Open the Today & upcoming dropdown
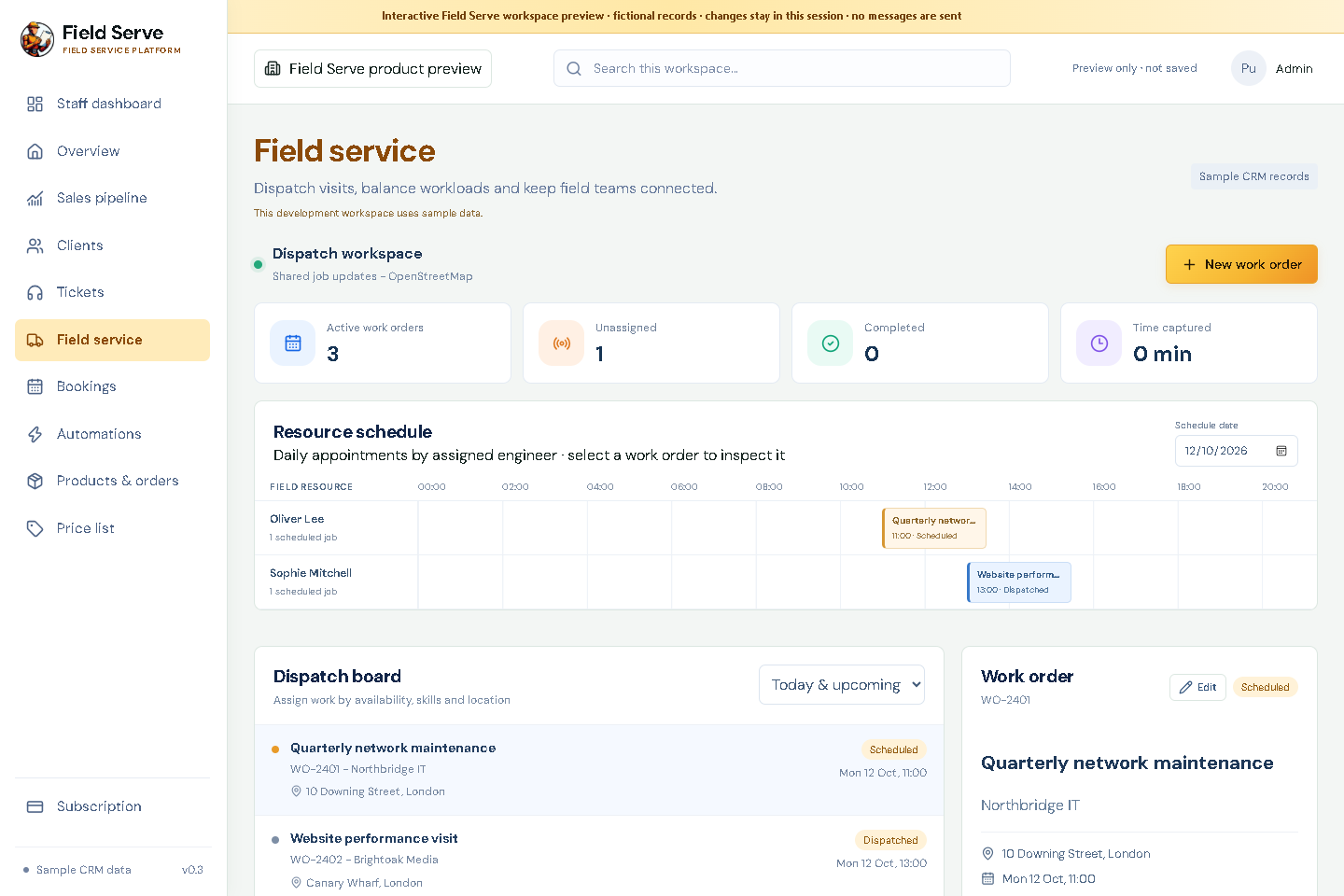The height and width of the screenshot is (896, 1344). coord(842,684)
